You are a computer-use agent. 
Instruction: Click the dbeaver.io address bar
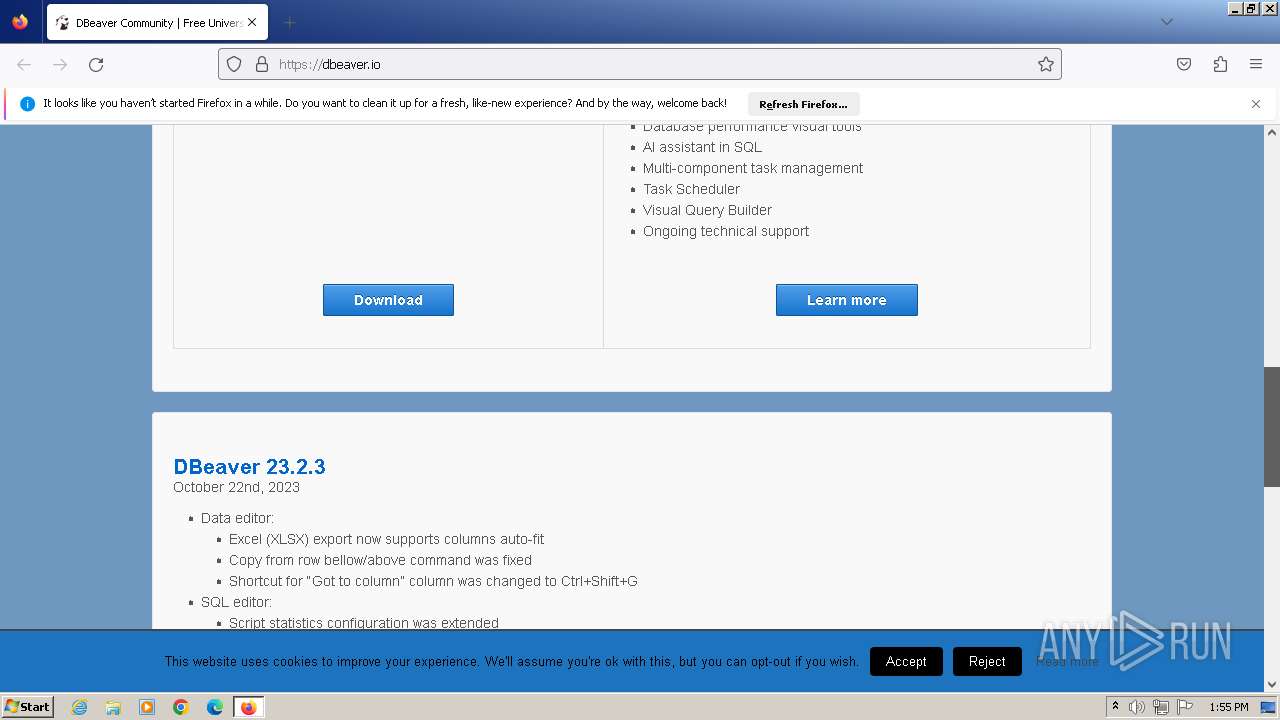[640, 64]
